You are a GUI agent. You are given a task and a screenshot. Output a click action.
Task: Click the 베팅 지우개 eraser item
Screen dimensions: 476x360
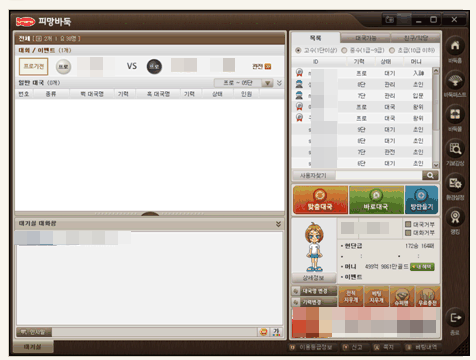377,296
